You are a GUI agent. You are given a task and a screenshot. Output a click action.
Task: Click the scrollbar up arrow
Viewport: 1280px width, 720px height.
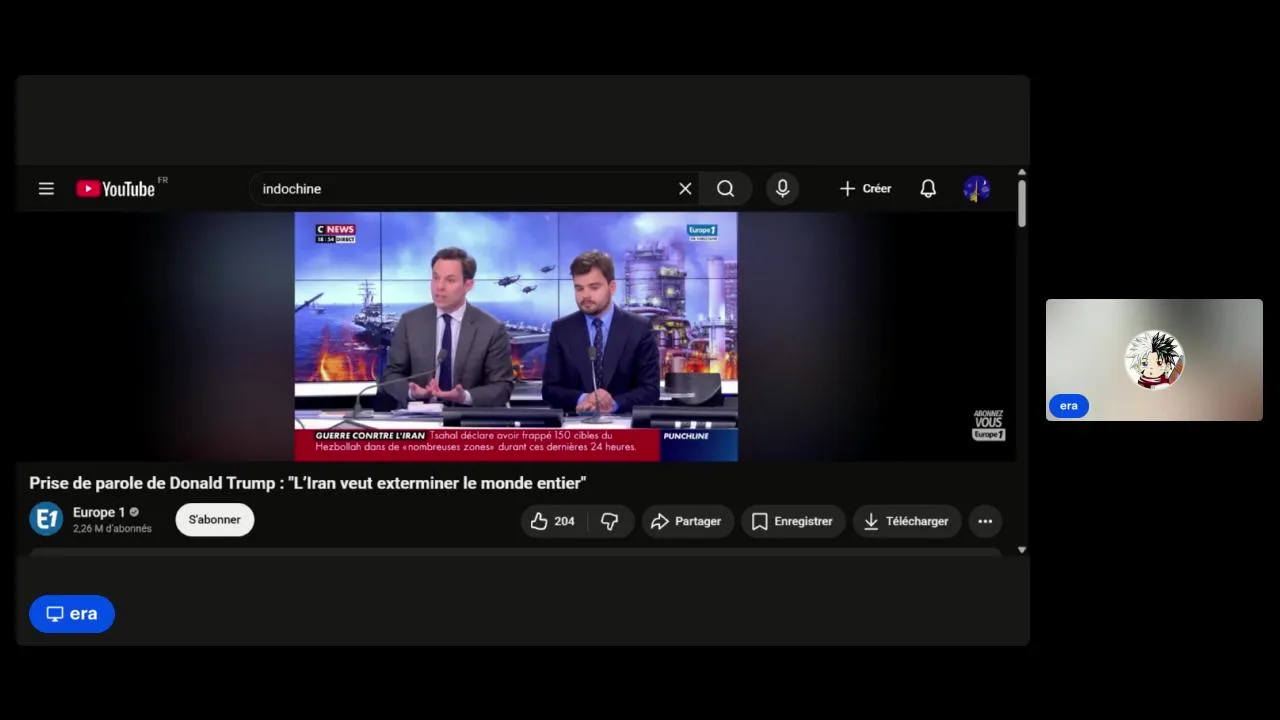pyautogui.click(x=1022, y=173)
